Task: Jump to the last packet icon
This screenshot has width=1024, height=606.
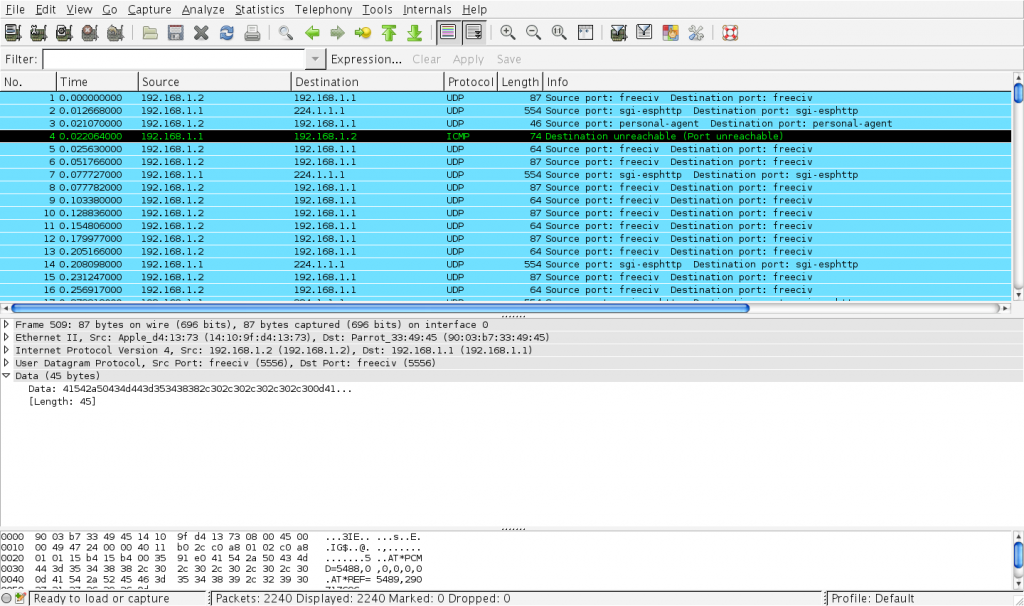Action: click(x=415, y=33)
